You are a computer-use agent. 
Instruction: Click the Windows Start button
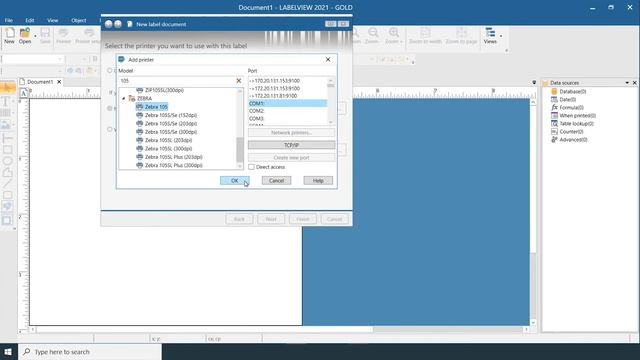pos(8,352)
